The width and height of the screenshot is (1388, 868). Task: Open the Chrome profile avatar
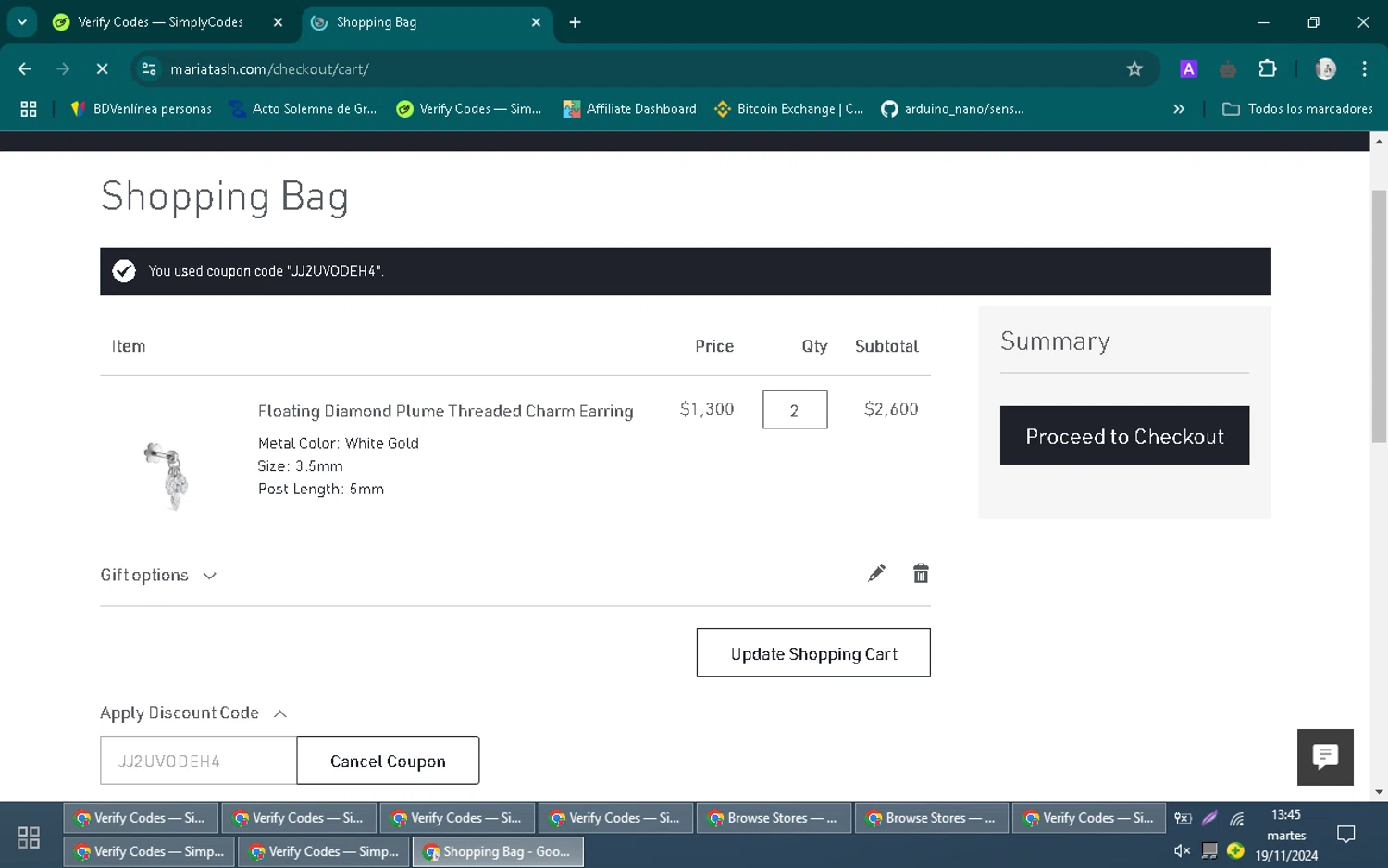1325,69
